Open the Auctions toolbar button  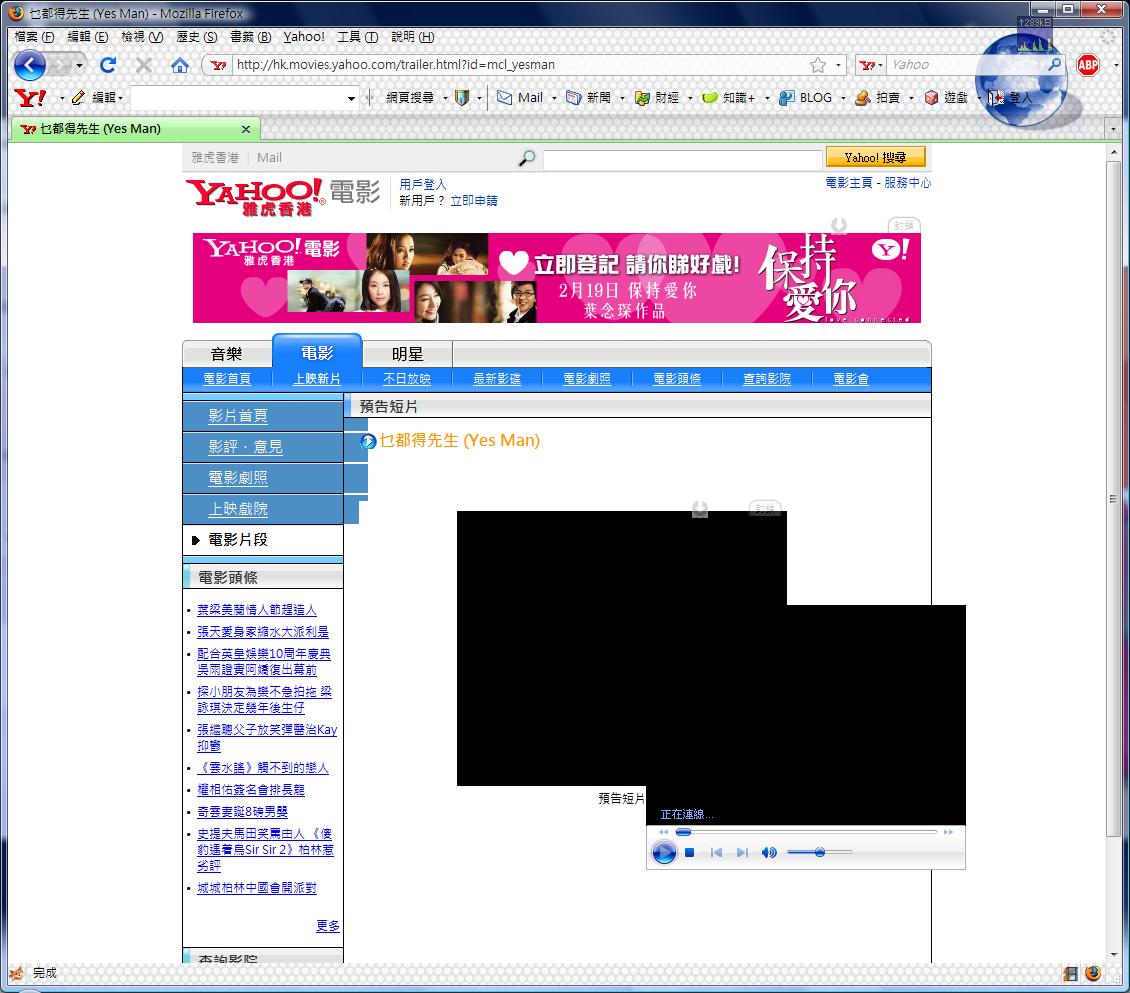tap(877, 97)
